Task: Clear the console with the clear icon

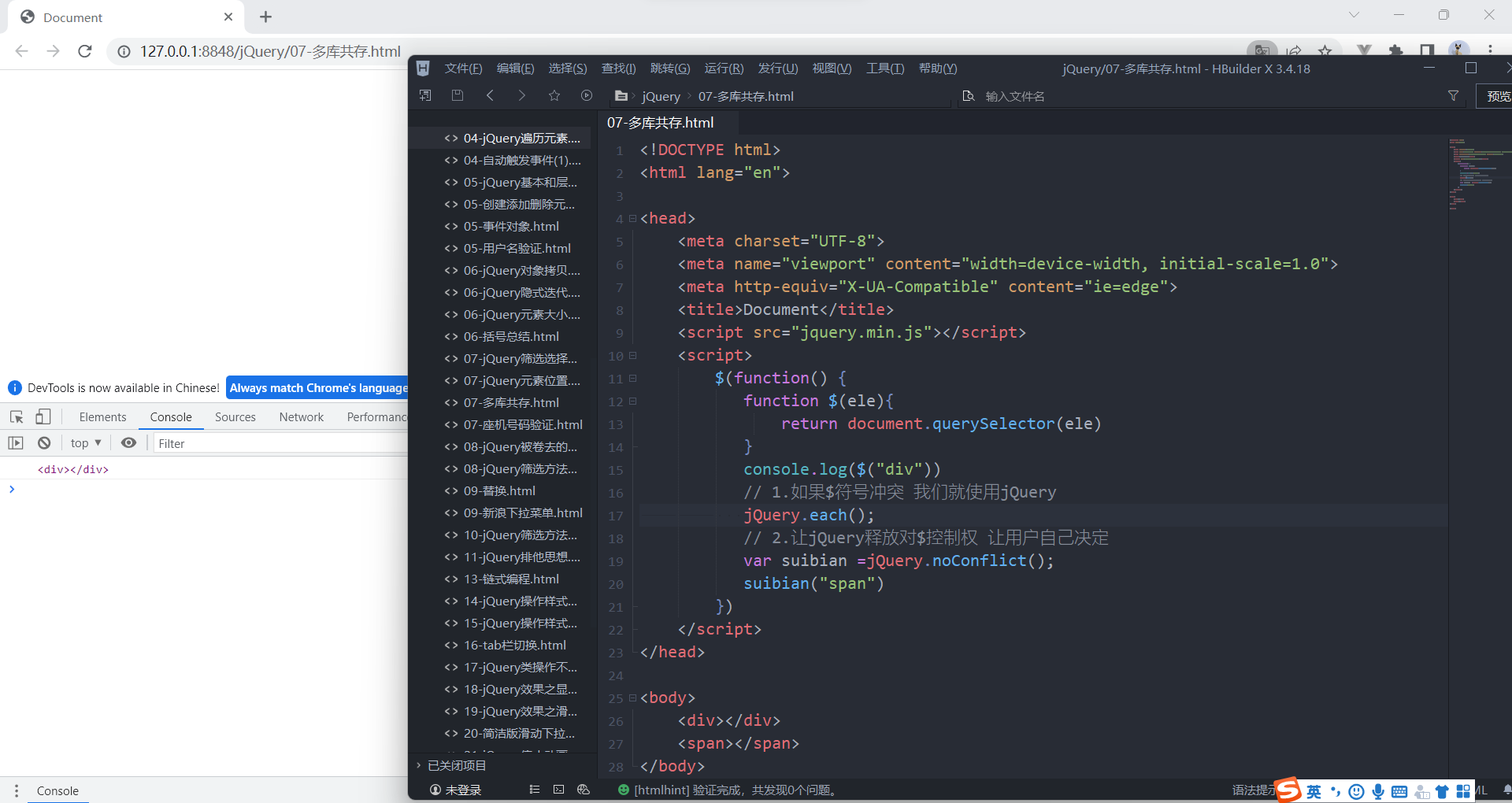Action: click(x=45, y=442)
